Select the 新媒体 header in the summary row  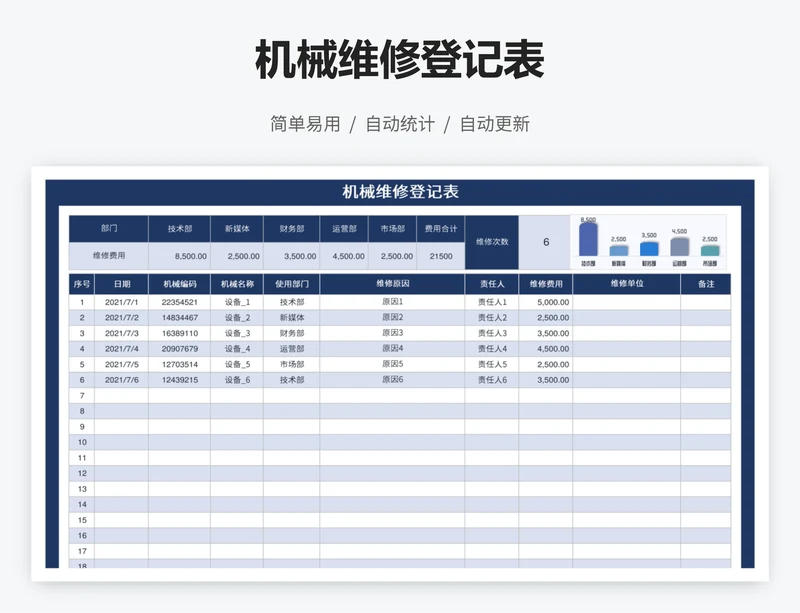[237, 229]
